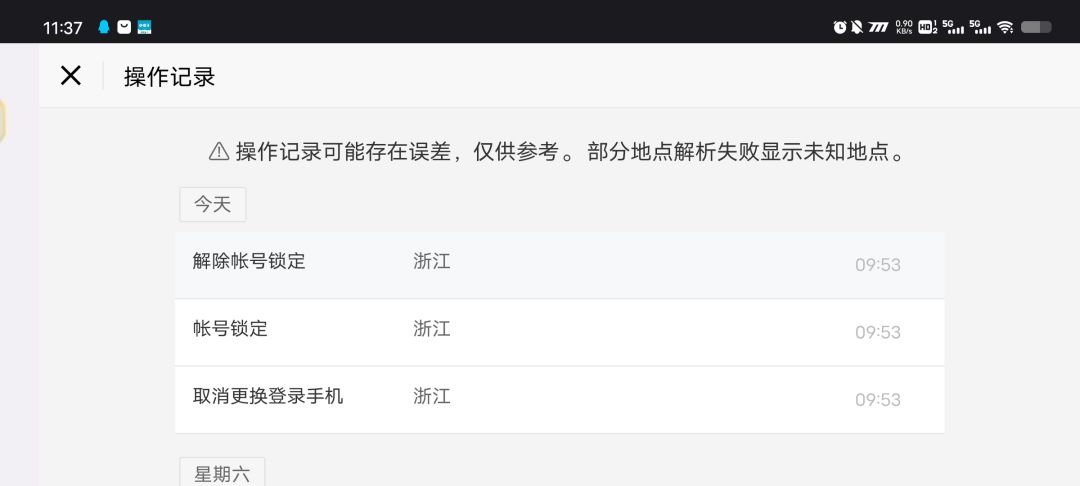This screenshot has width=1080, height=486.
Task: Tap the battery indicator icon
Action: [1036, 27]
